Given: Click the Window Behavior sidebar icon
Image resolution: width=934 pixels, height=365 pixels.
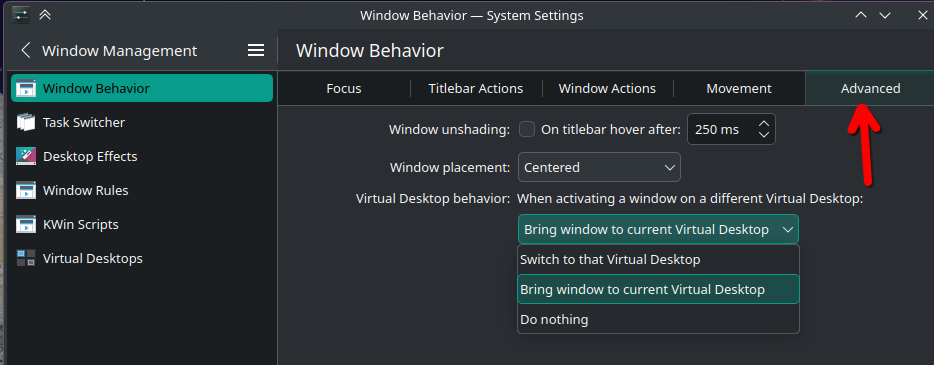Looking at the screenshot, I should [26, 89].
